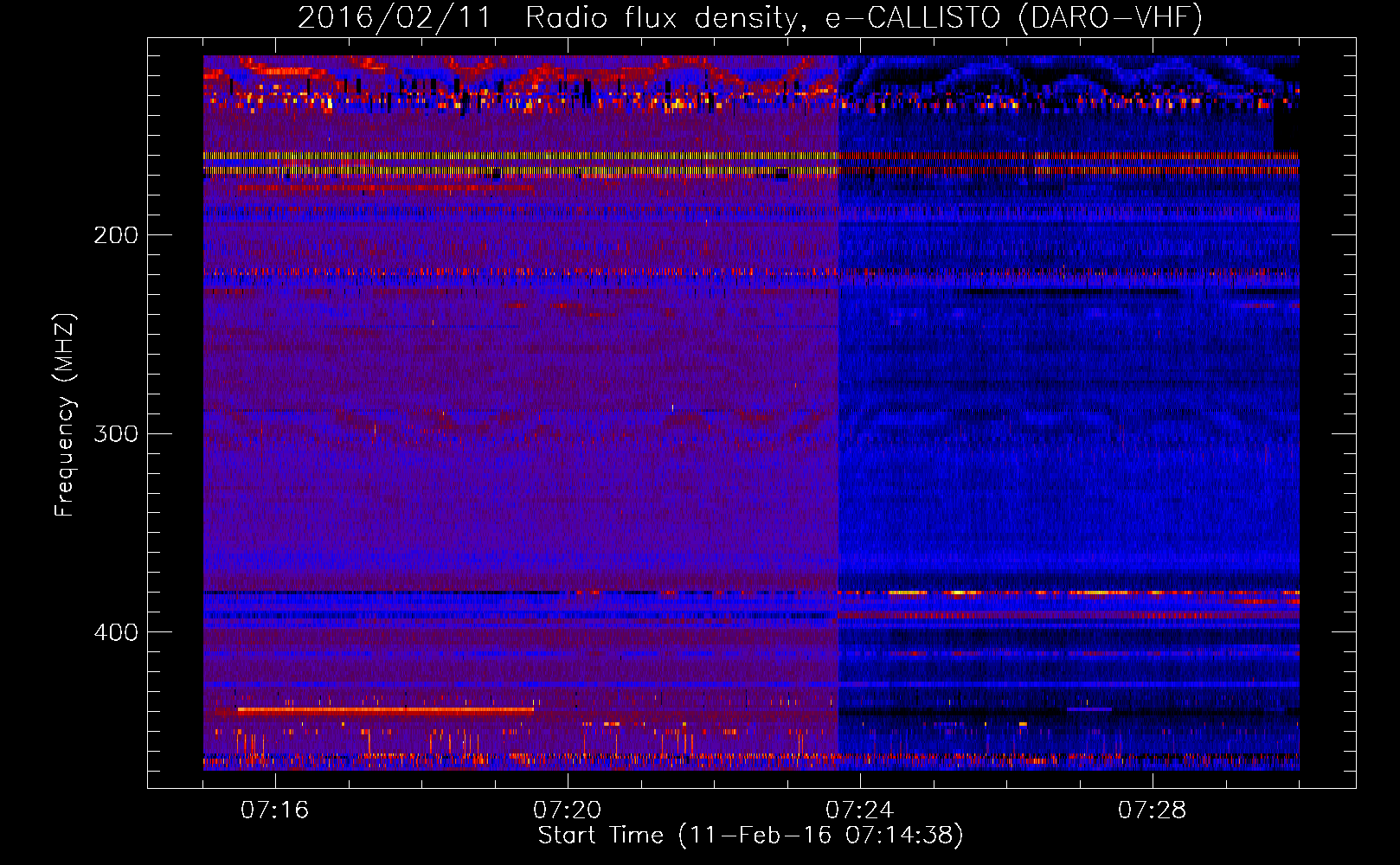
Task: Click the 200 frequency tick label
Action: (116, 235)
